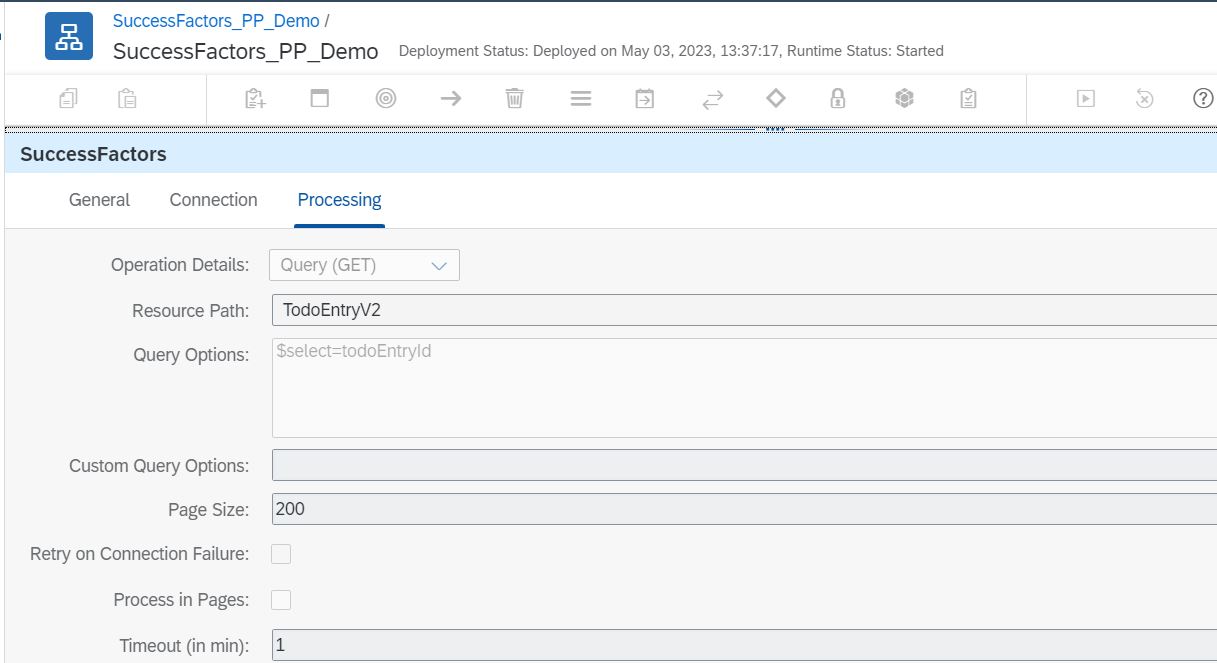Click the concentric circle events icon
This screenshot has height=663, width=1217.
386,98
